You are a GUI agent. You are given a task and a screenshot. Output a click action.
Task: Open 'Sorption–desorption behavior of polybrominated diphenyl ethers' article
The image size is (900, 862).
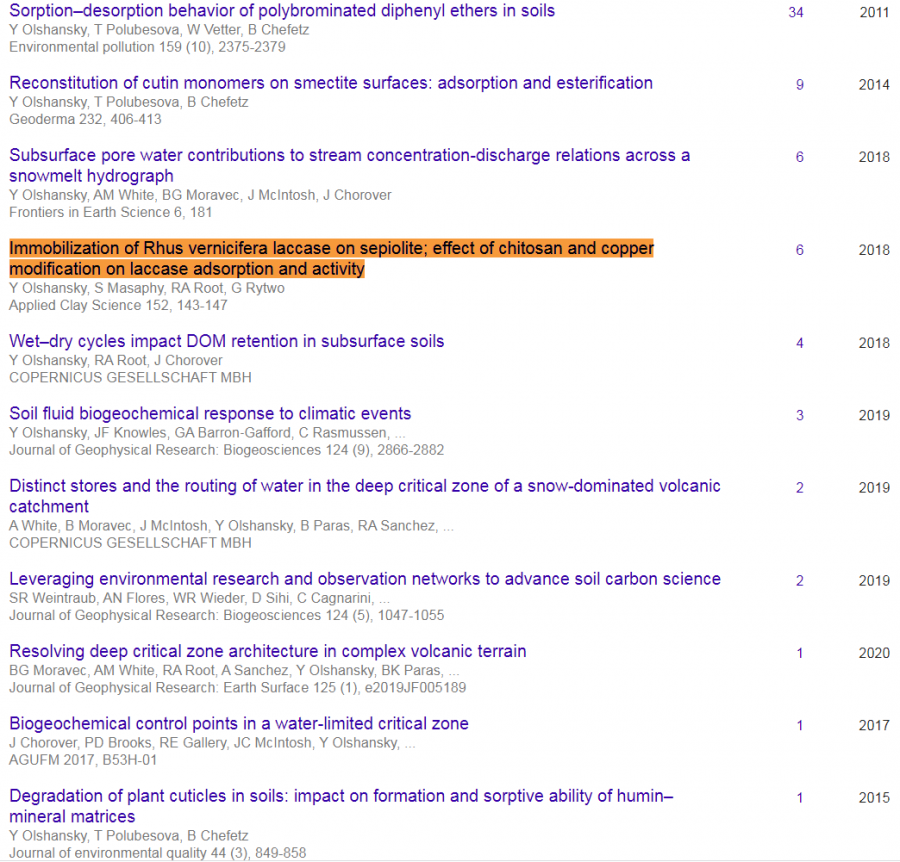click(x=282, y=11)
